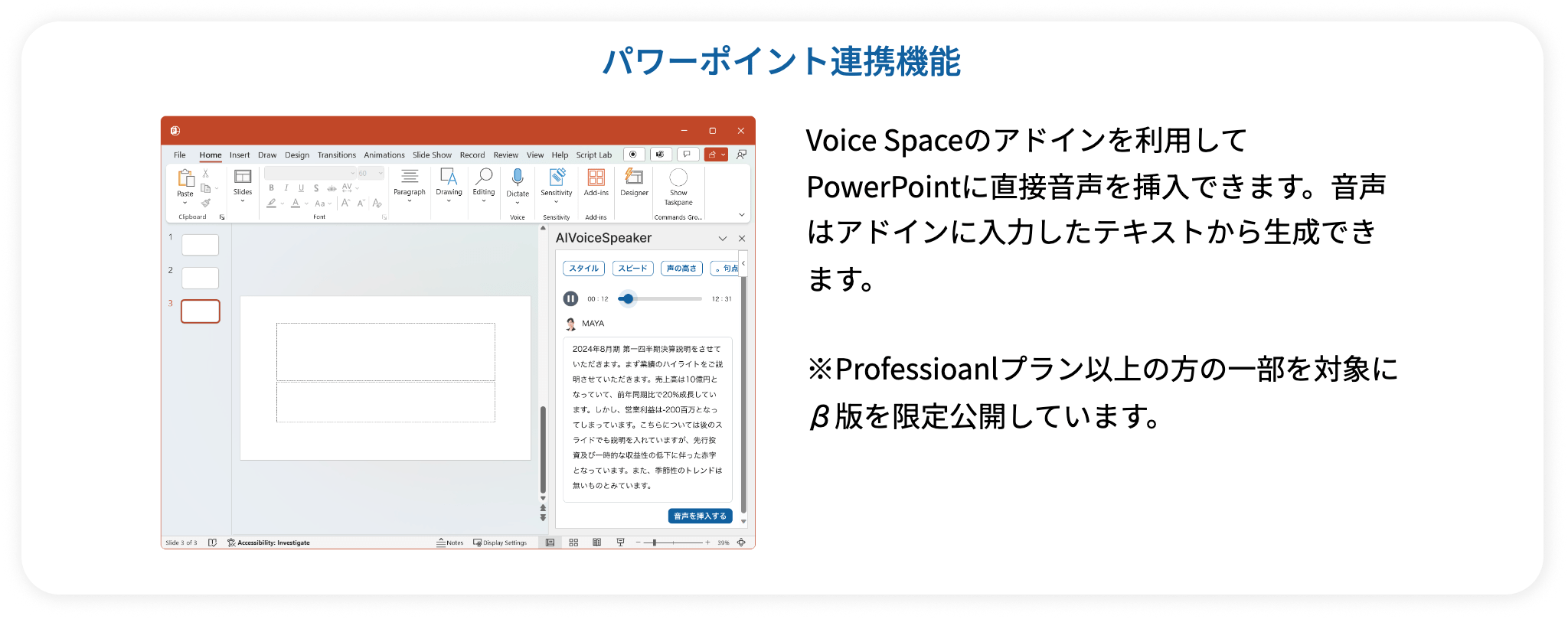Viewport: 1568px width, 619px height.
Task: Click the 音声を挿入する button
Action: [x=701, y=516]
